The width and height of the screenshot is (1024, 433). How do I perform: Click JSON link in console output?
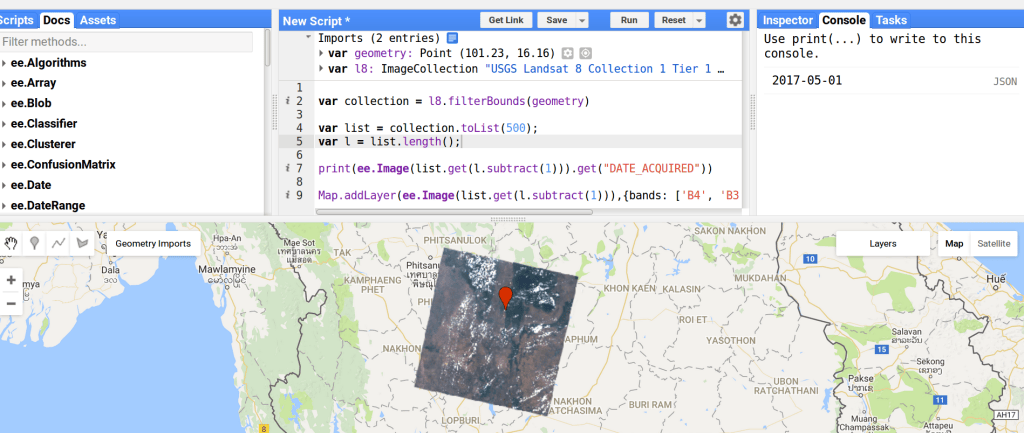(x=1005, y=82)
